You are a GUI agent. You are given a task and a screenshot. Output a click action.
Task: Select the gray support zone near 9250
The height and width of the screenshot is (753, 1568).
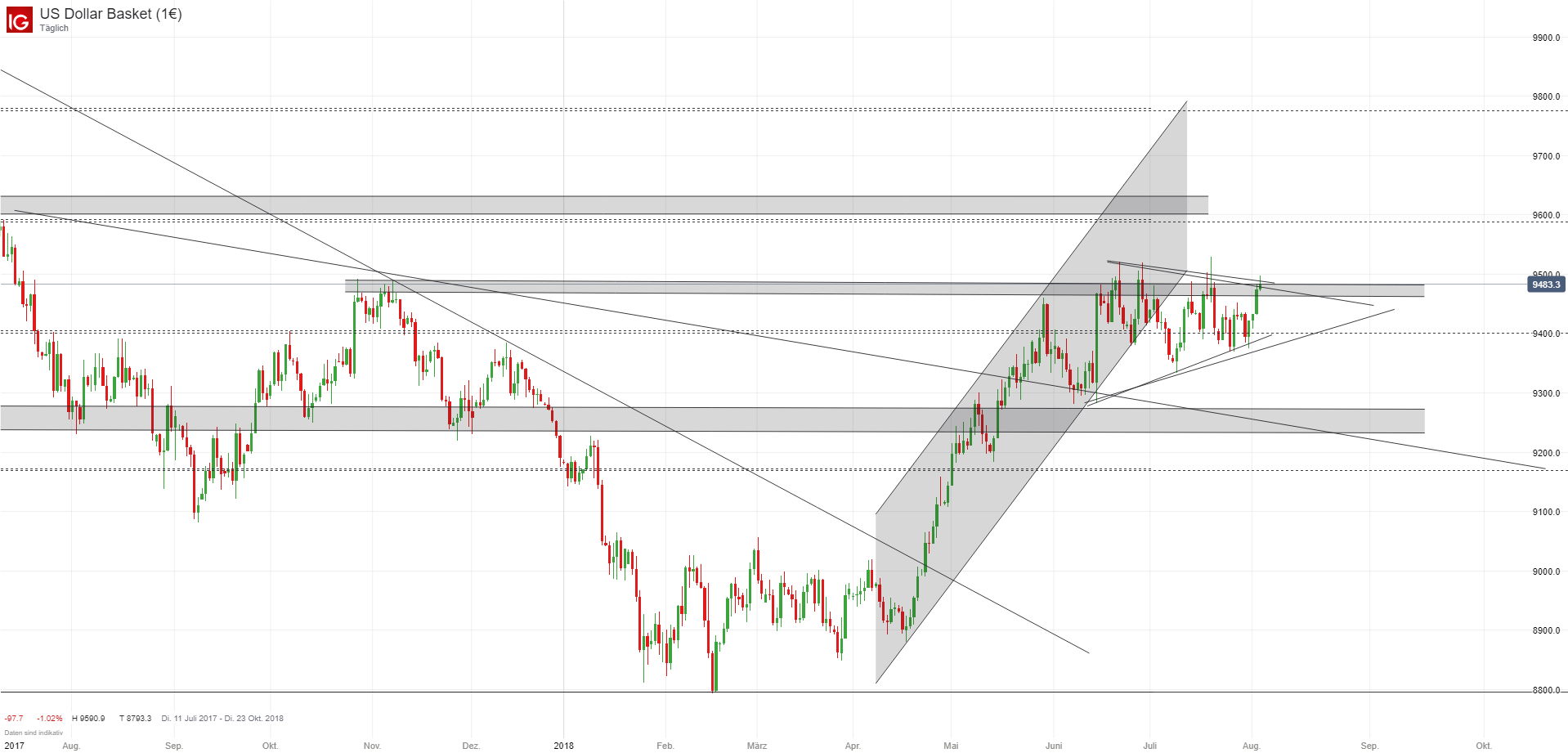pyautogui.click(x=712, y=419)
